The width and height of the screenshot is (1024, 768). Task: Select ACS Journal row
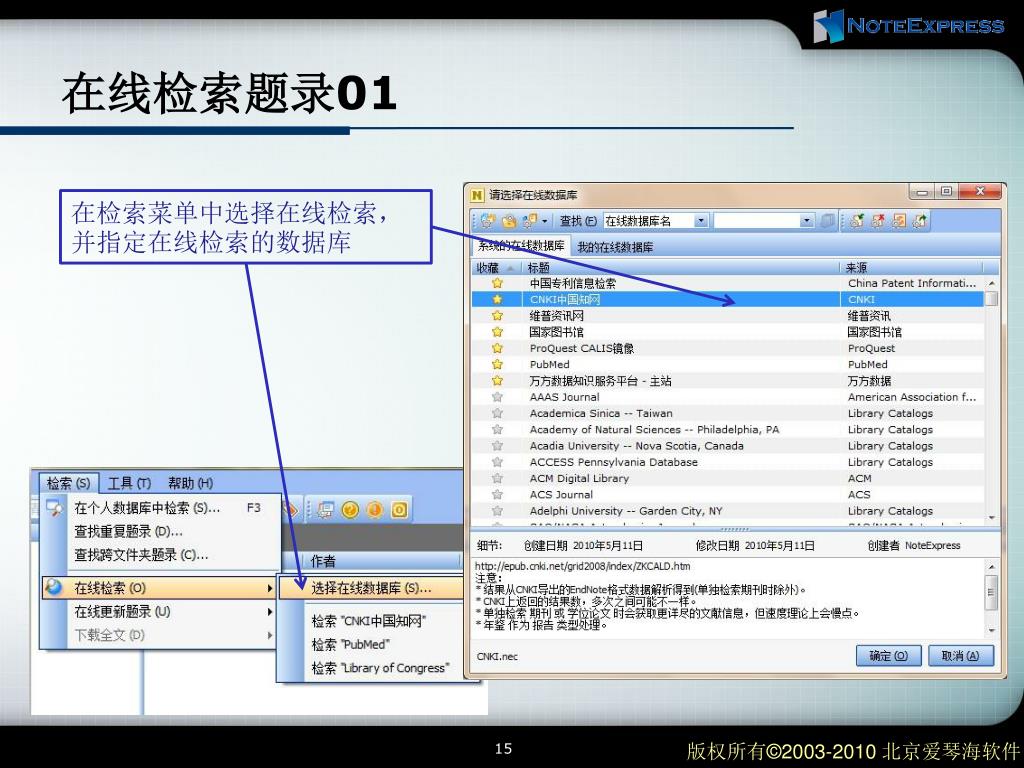pyautogui.click(x=728, y=494)
